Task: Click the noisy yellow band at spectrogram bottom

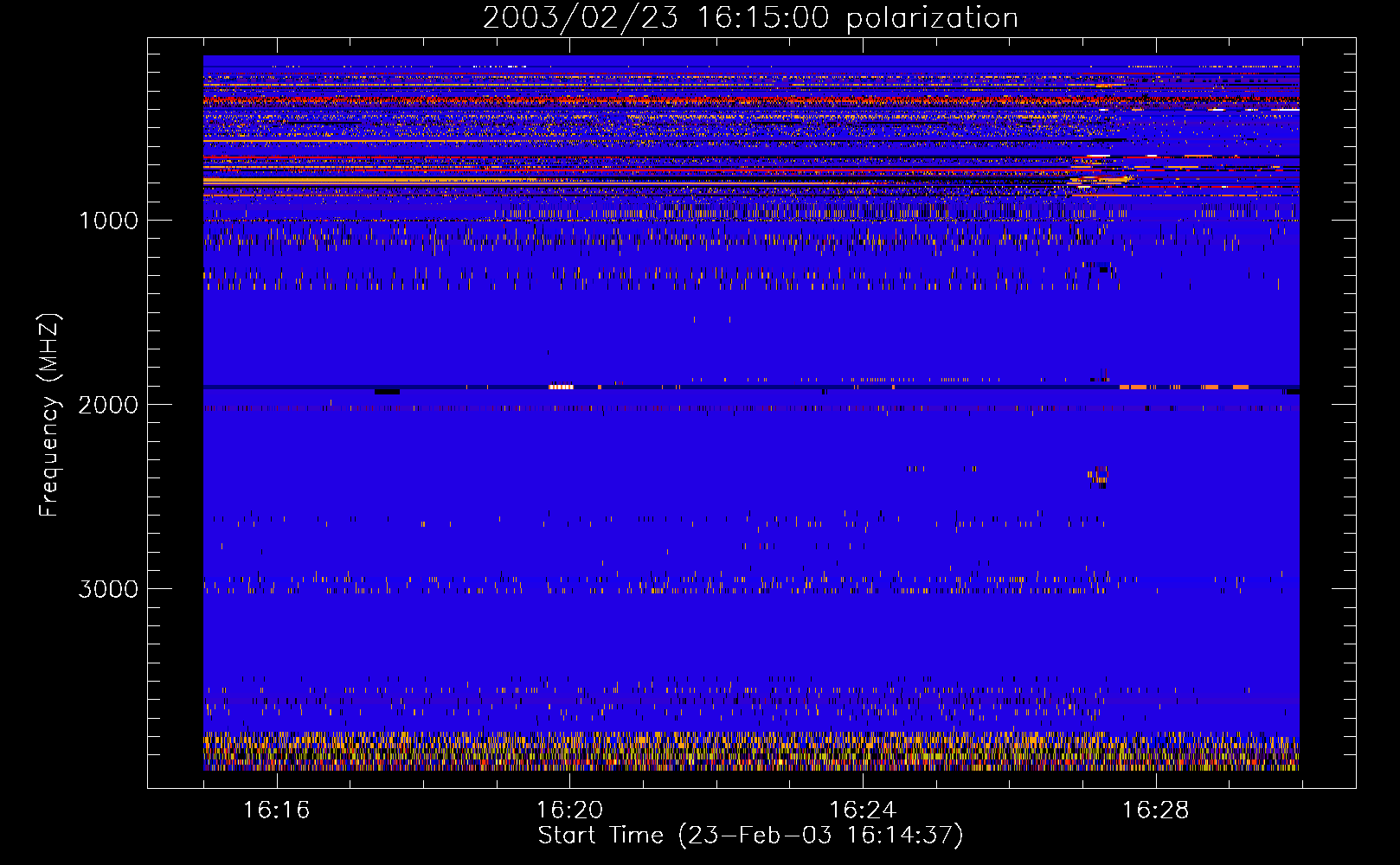Action: point(751,751)
